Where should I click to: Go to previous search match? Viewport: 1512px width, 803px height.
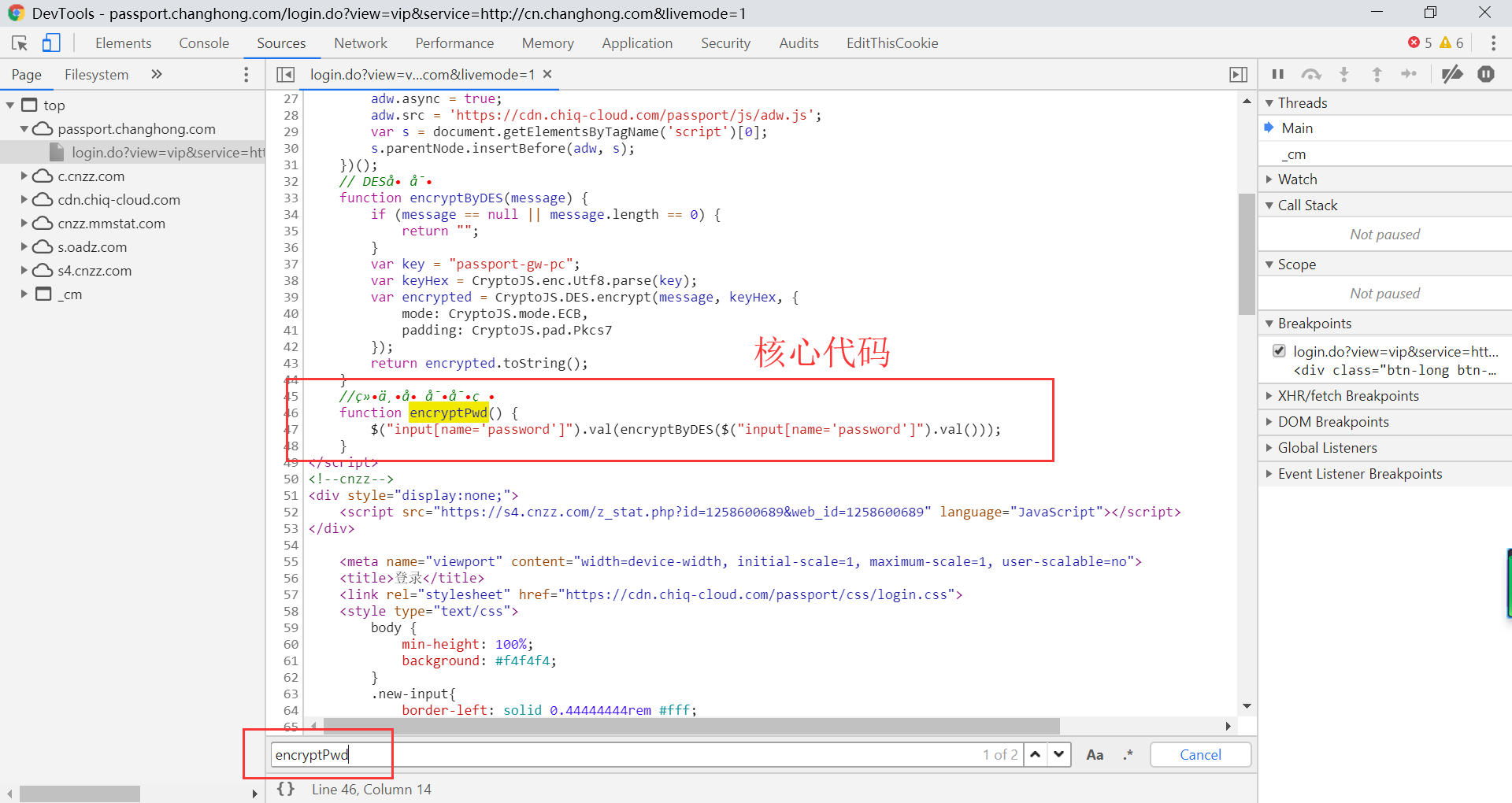(1036, 754)
